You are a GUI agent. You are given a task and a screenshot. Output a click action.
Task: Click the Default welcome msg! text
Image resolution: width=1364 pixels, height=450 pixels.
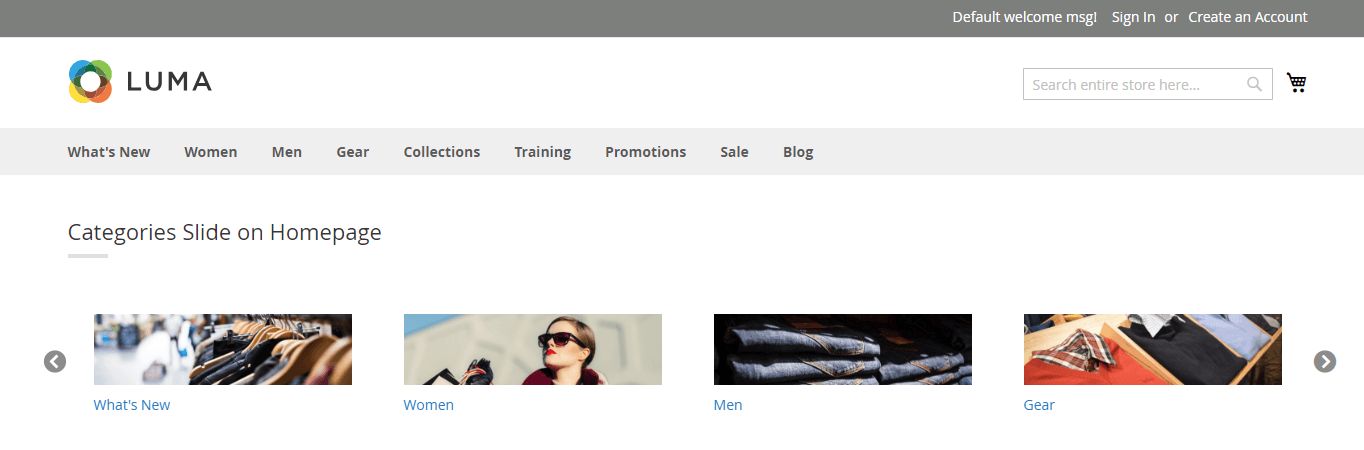pyautogui.click(x=1025, y=17)
